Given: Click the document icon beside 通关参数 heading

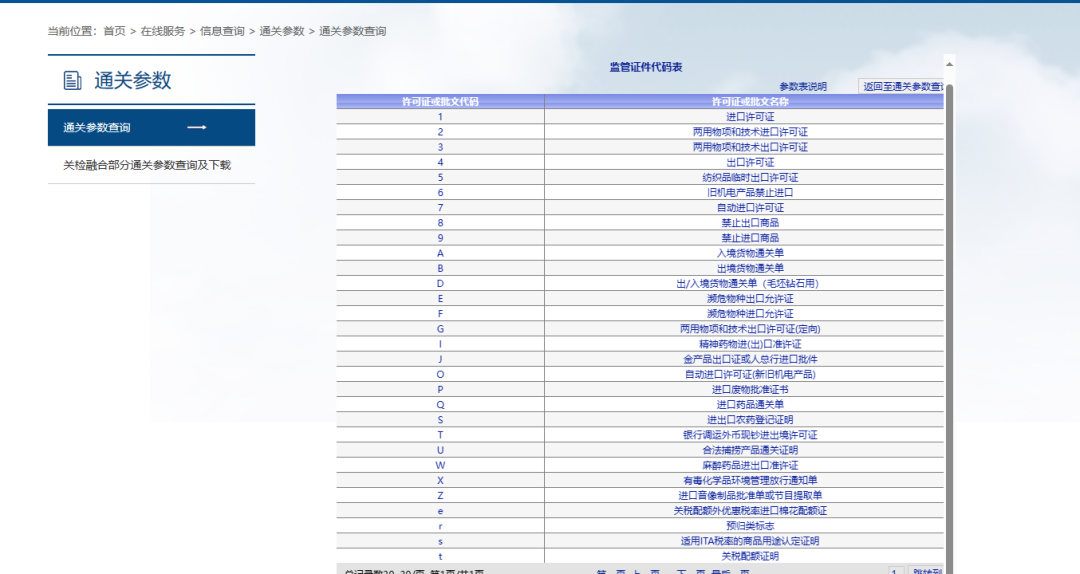Looking at the screenshot, I should click(x=72, y=81).
